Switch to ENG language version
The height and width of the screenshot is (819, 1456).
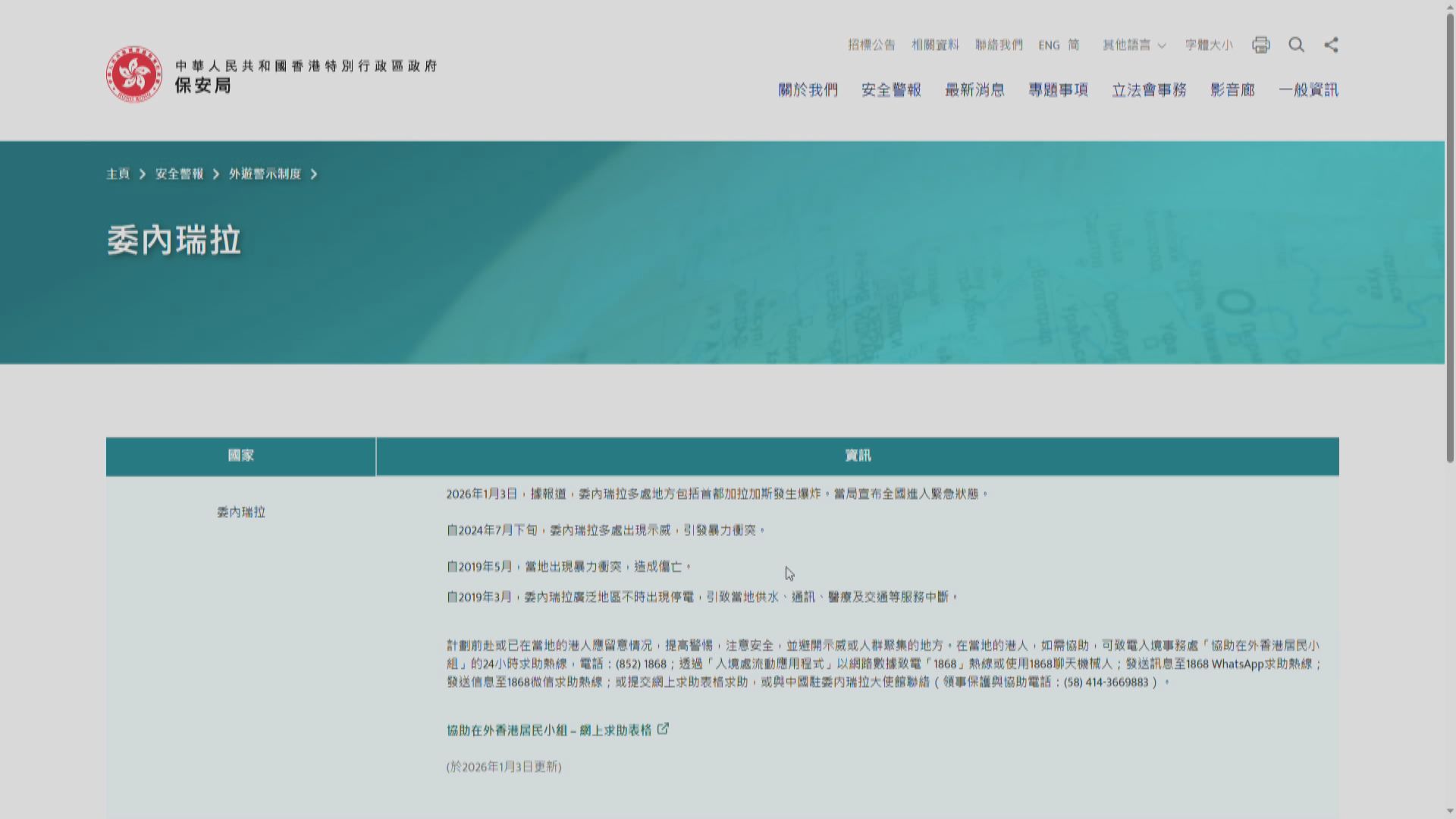coord(1049,45)
